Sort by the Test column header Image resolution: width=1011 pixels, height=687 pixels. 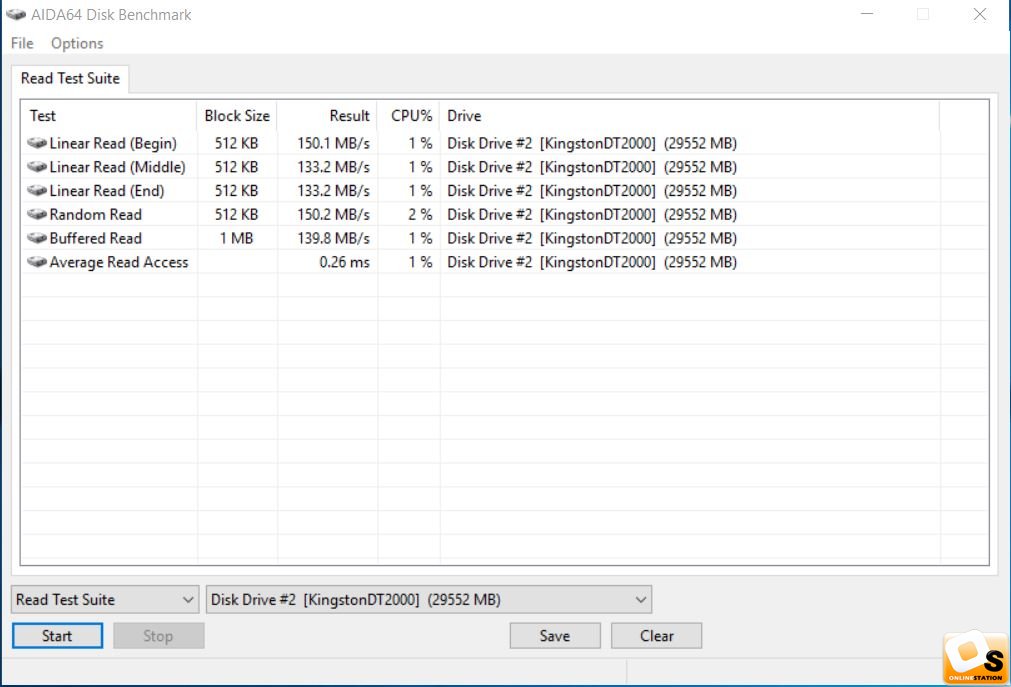[109, 116]
